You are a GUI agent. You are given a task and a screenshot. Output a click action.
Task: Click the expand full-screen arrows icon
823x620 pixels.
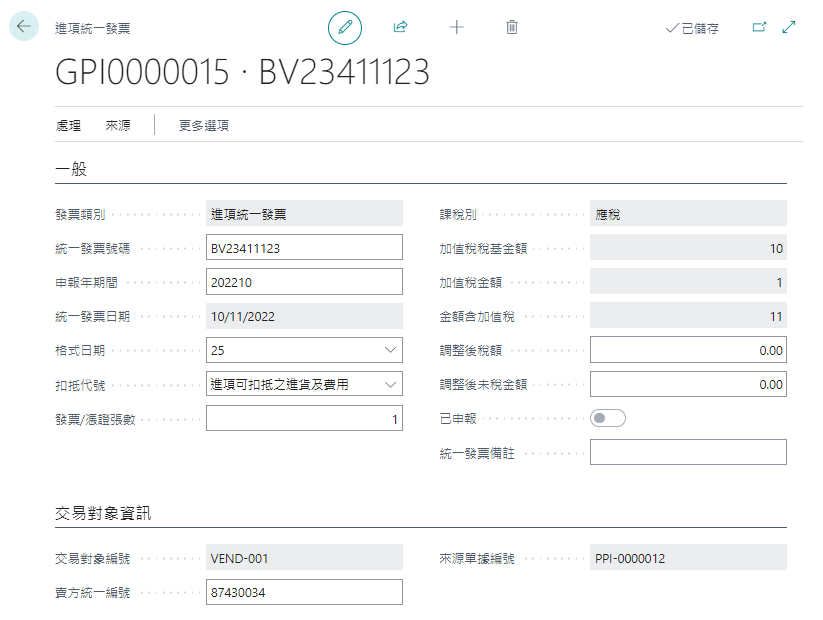(788, 27)
